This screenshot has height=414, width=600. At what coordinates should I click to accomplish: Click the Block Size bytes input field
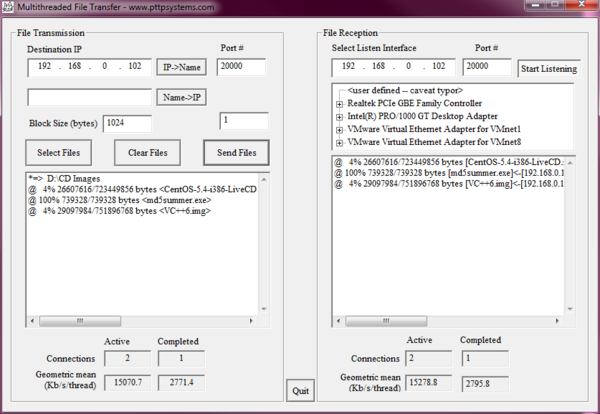point(126,123)
